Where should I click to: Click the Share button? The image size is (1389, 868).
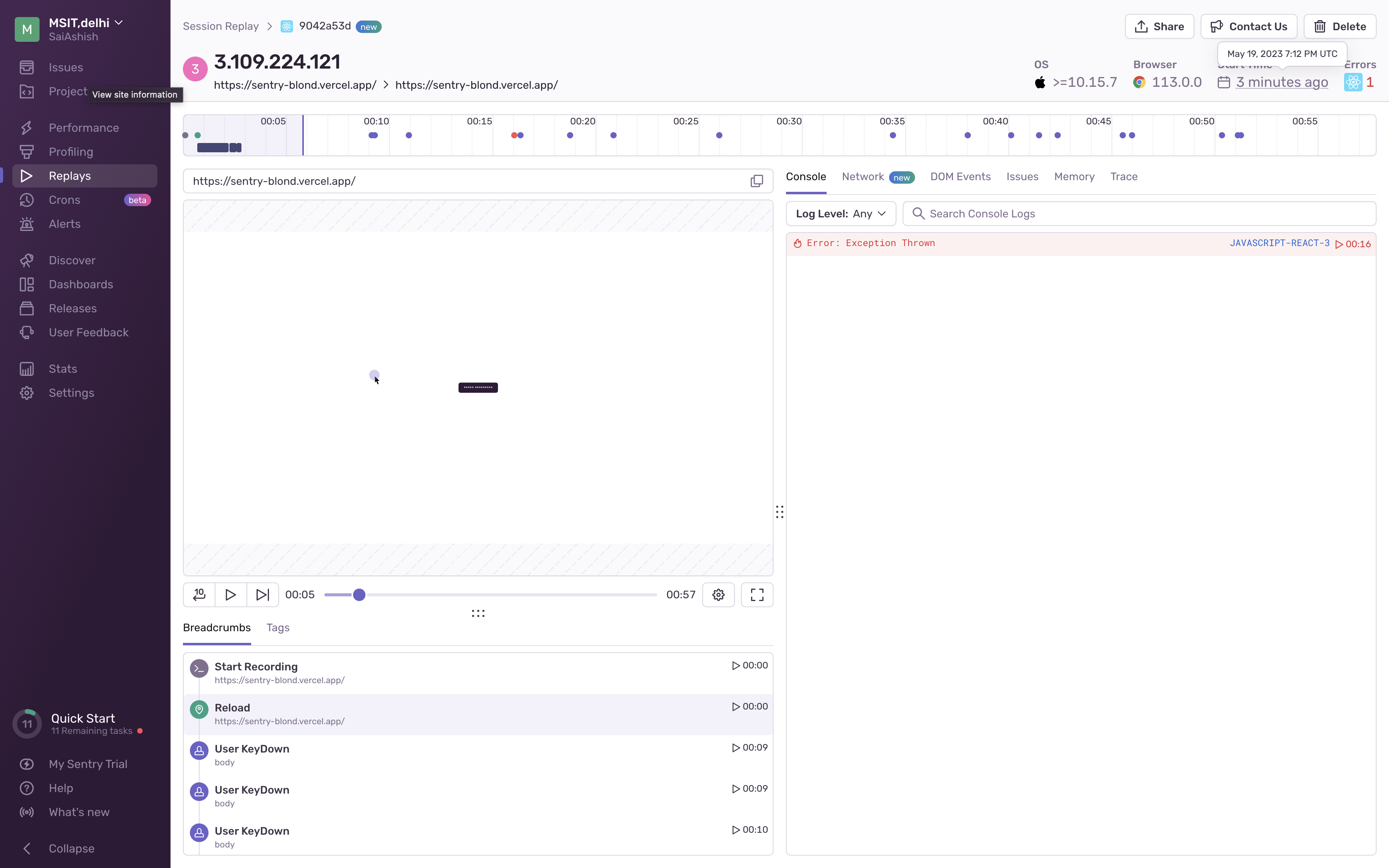1159,26
